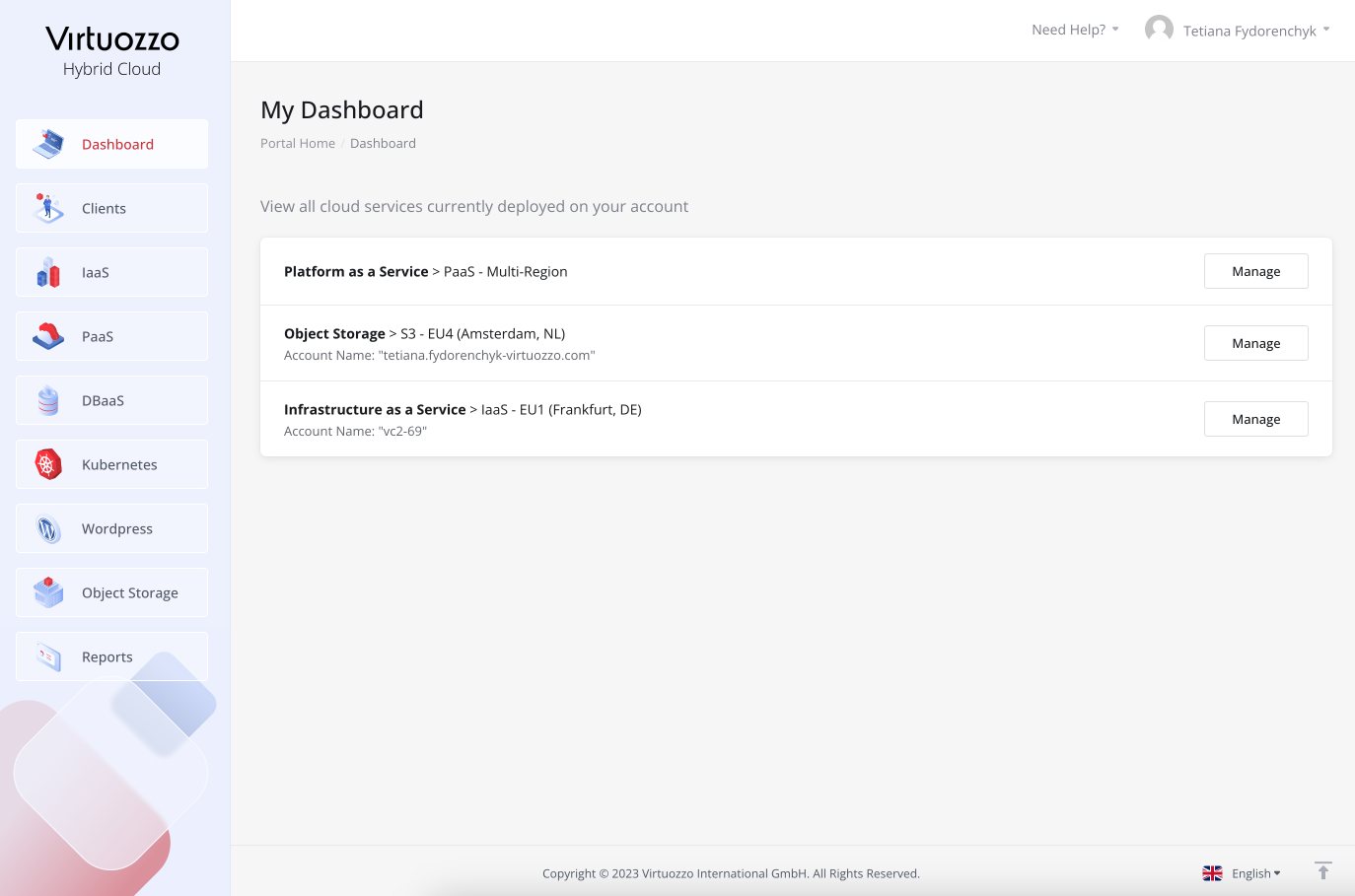Image resolution: width=1355 pixels, height=896 pixels.
Task: Open the Dashboard menu label
Action: [x=117, y=144]
